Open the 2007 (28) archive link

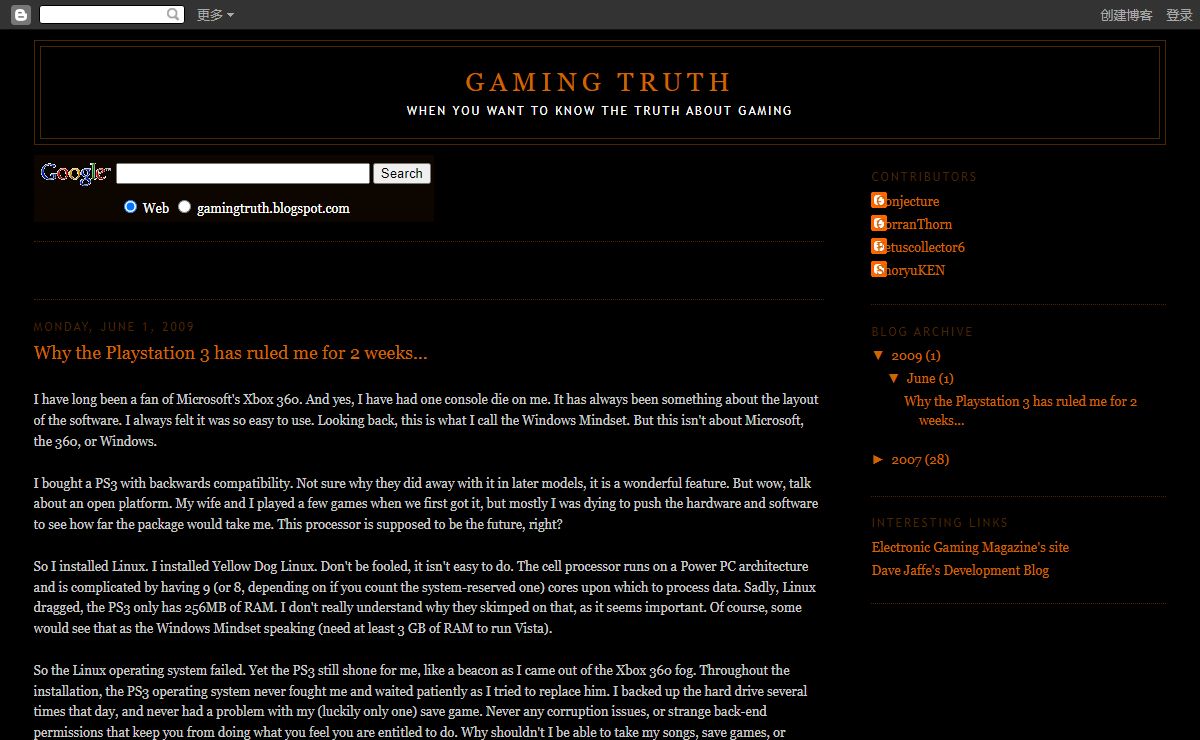[920, 459]
